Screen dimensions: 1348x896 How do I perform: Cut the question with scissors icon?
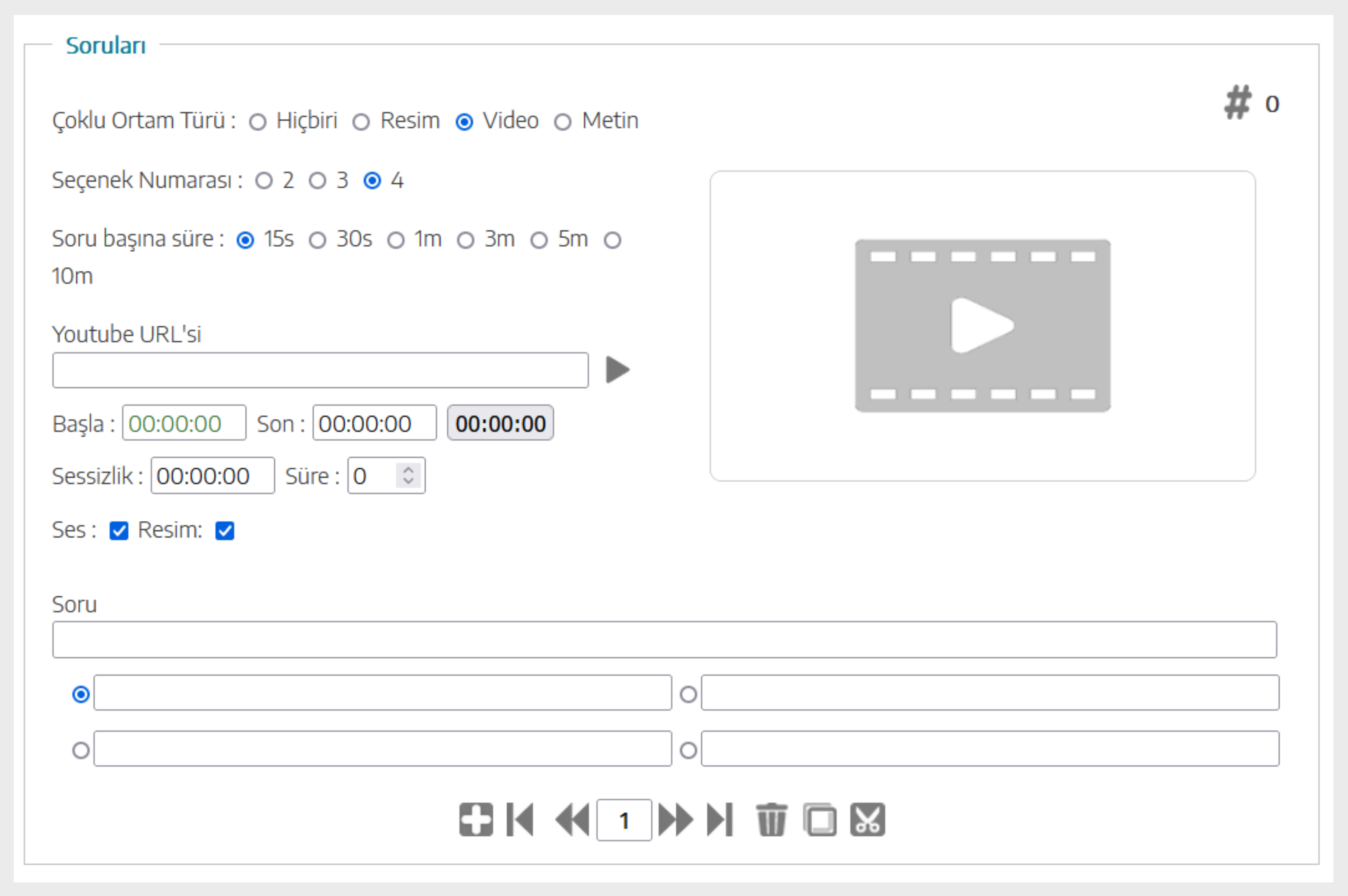pos(868,820)
